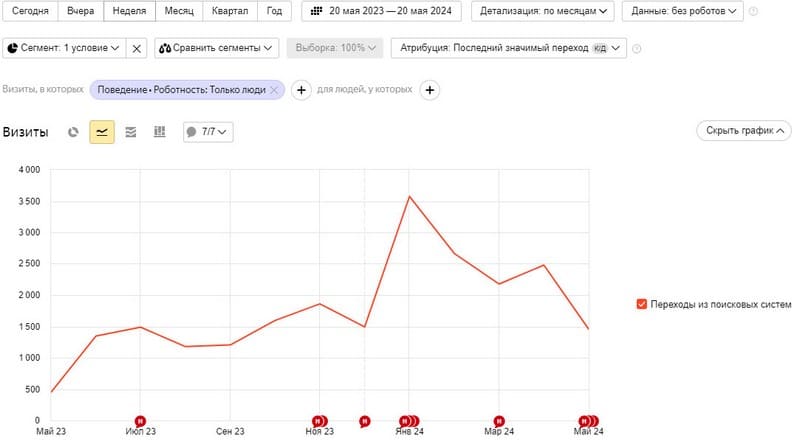Open the Детализация: по месяцам dropdown
This screenshot has width=800, height=442.
(543, 11)
